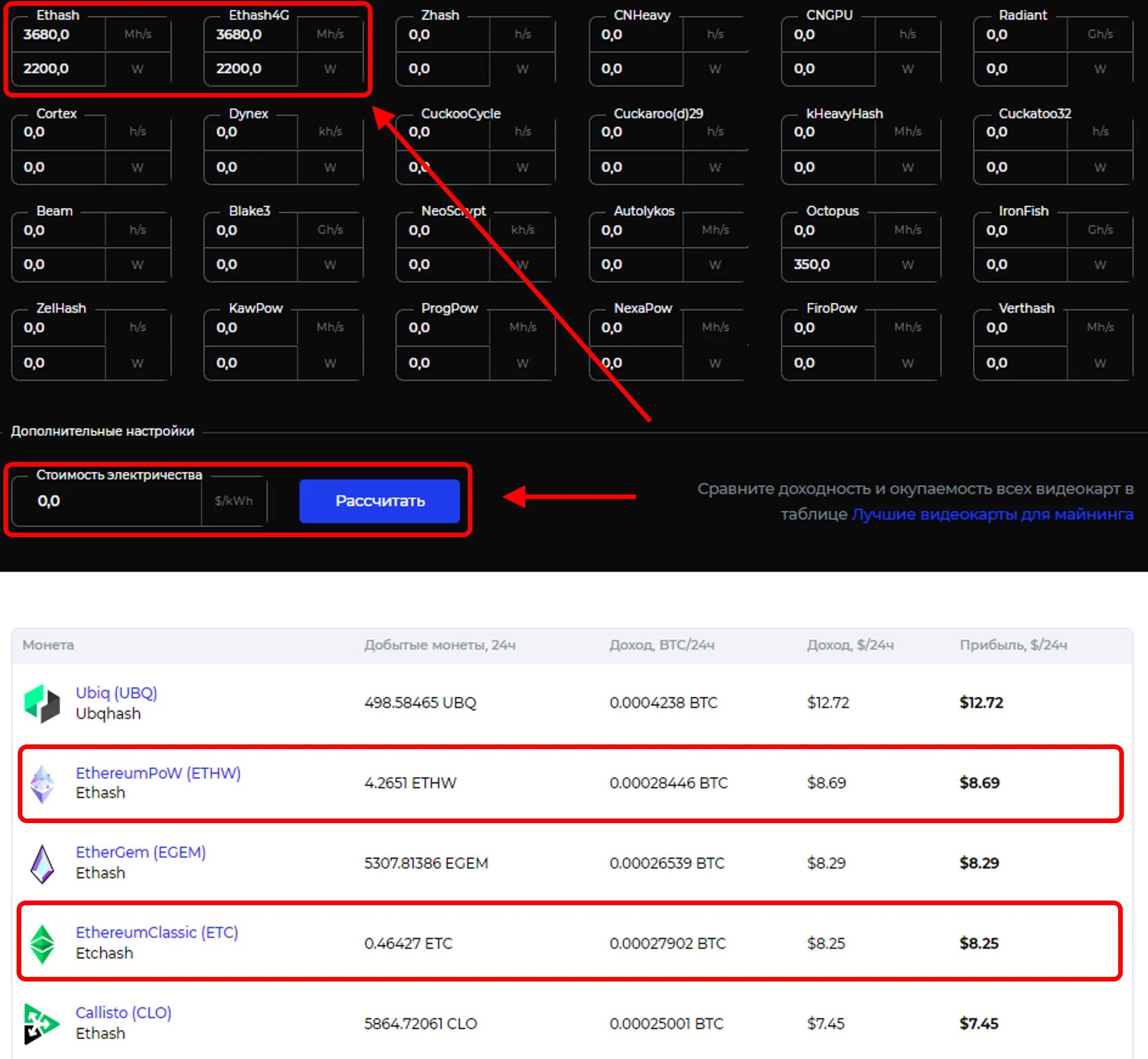Viewport: 1148px width, 1059px height.
Task: Focus the Ethash4G power field
Action: [x=251, y=69]
